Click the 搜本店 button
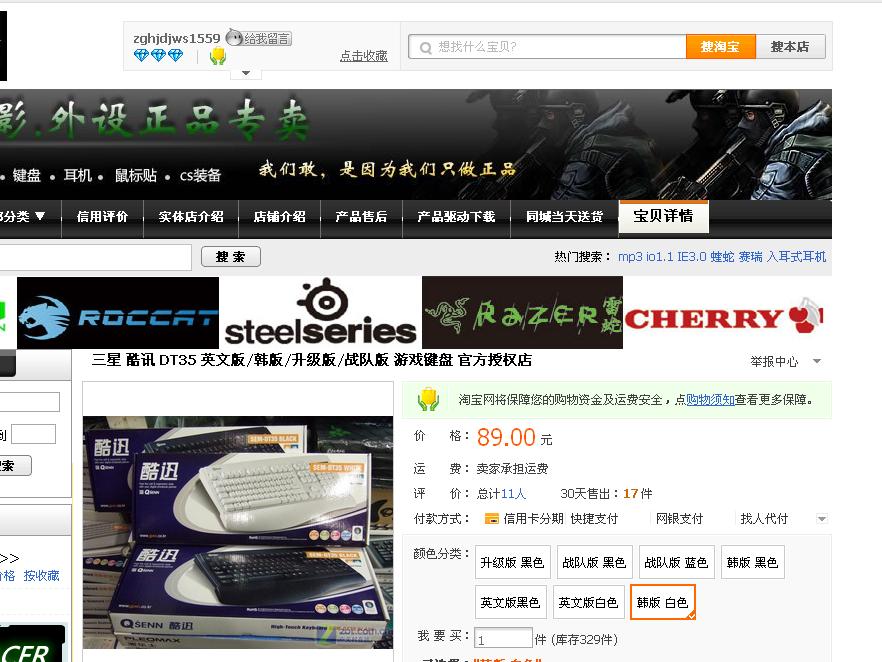The image size is (882, 662). point(790,47)
